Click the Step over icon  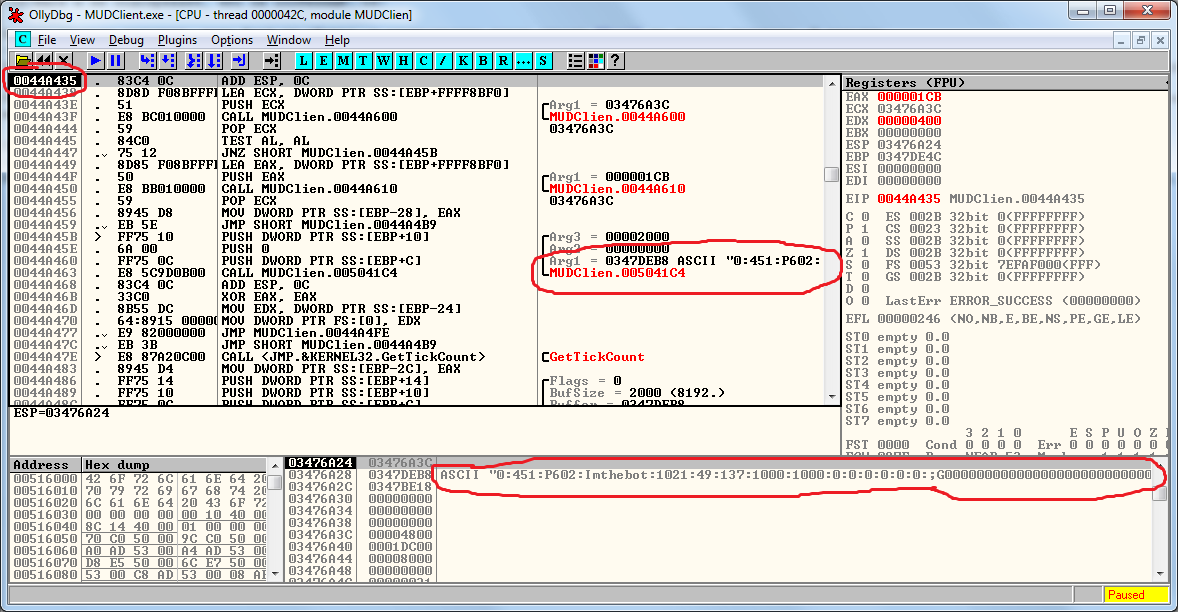pos(168,61)
